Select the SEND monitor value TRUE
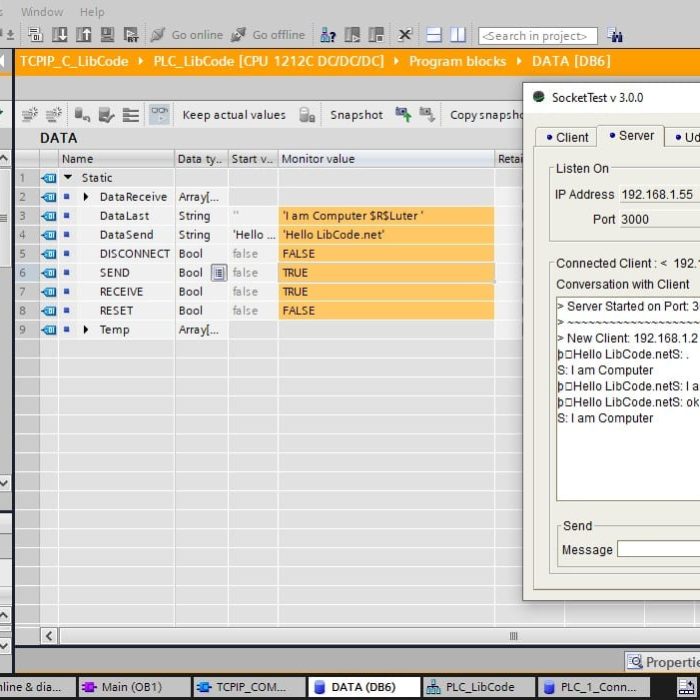Image resolution: width=700 pixels, height=700 pixels. 386,273
